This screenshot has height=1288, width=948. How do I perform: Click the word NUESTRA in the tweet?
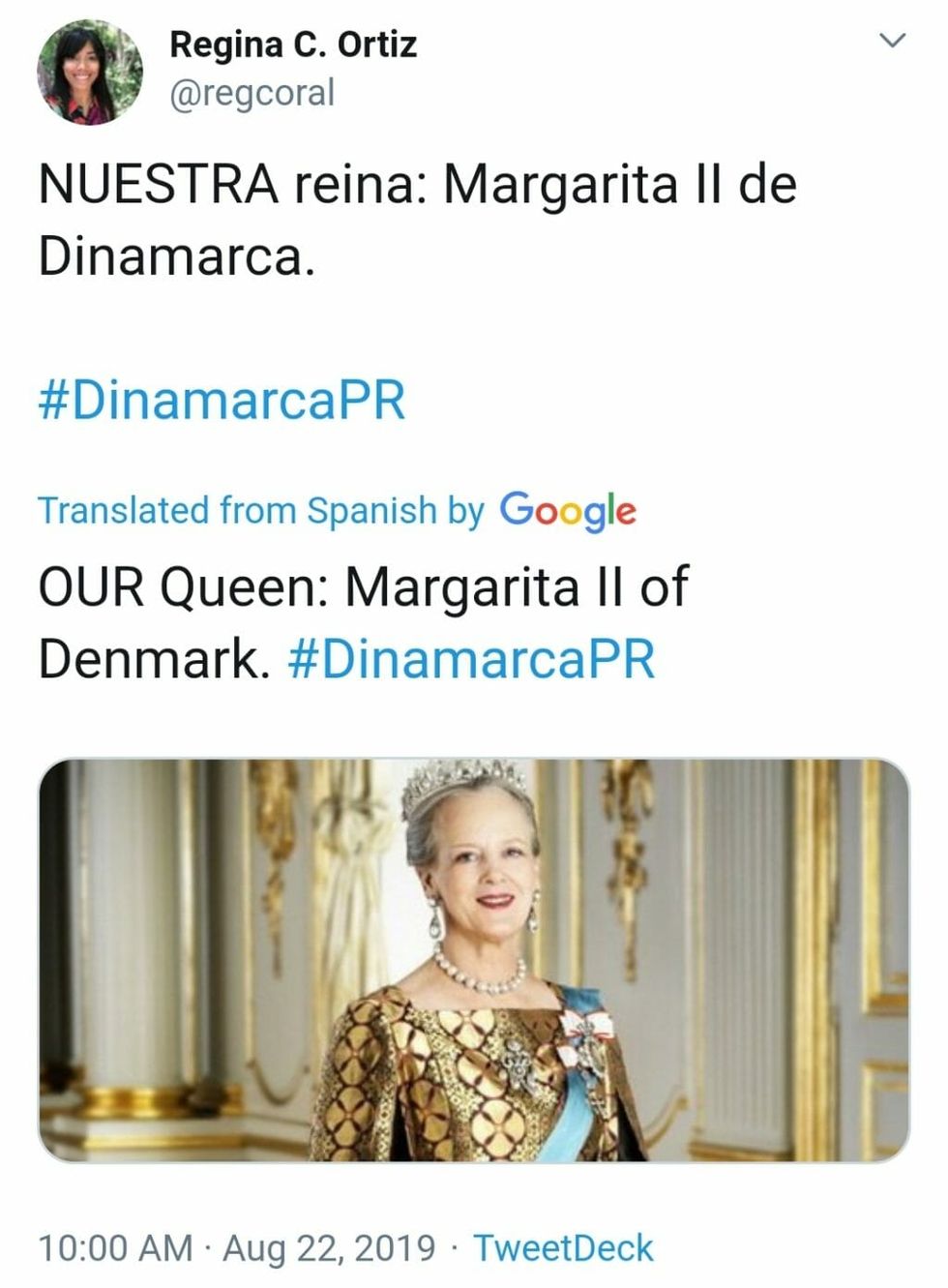pyautogui.click(x=158, y=184)
